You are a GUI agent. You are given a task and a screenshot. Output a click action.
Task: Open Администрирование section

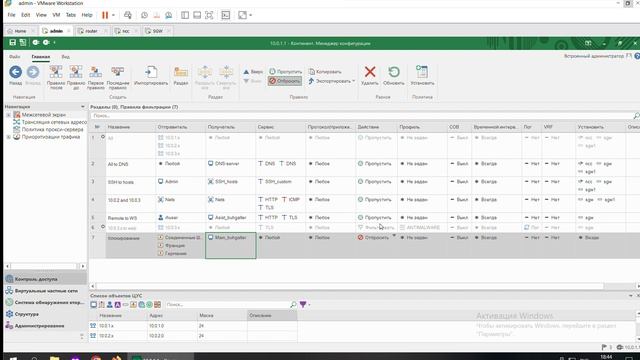[x=45, y=326]
